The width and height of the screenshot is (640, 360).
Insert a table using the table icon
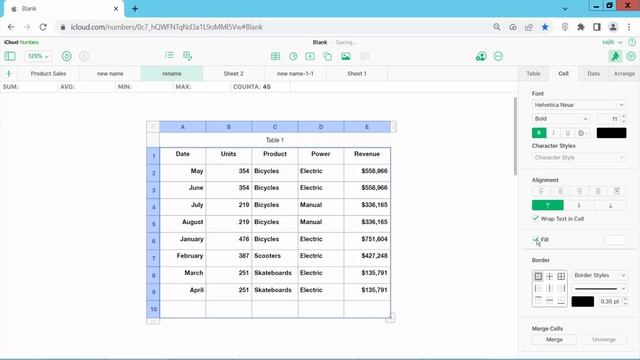(x=276, y=56)
